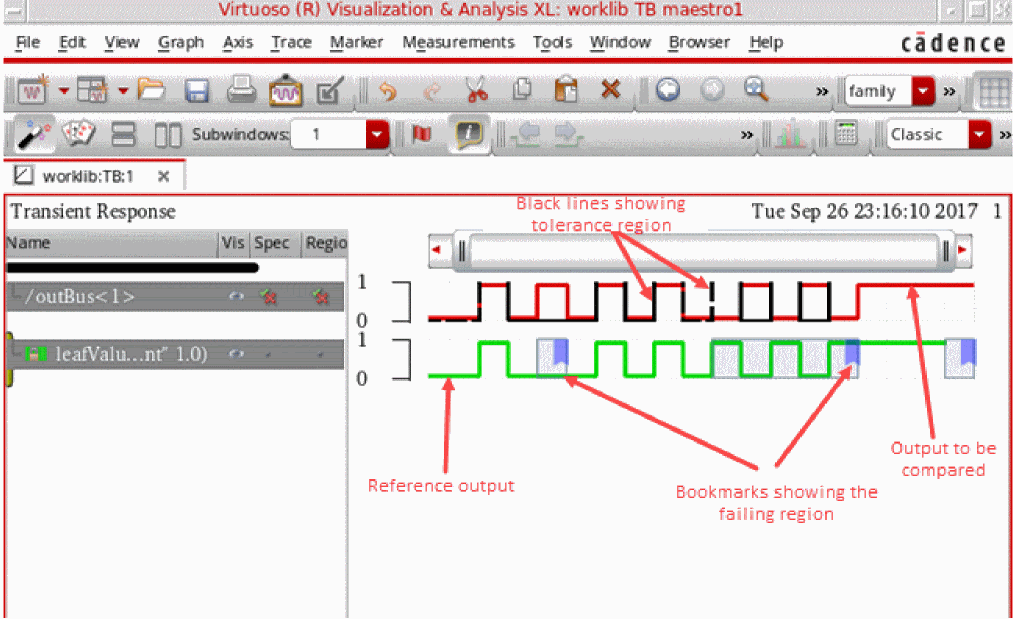1013x619 pixels.
Task: Open the Trace menu
Action: pyautogui.click(x=291, y=42)
